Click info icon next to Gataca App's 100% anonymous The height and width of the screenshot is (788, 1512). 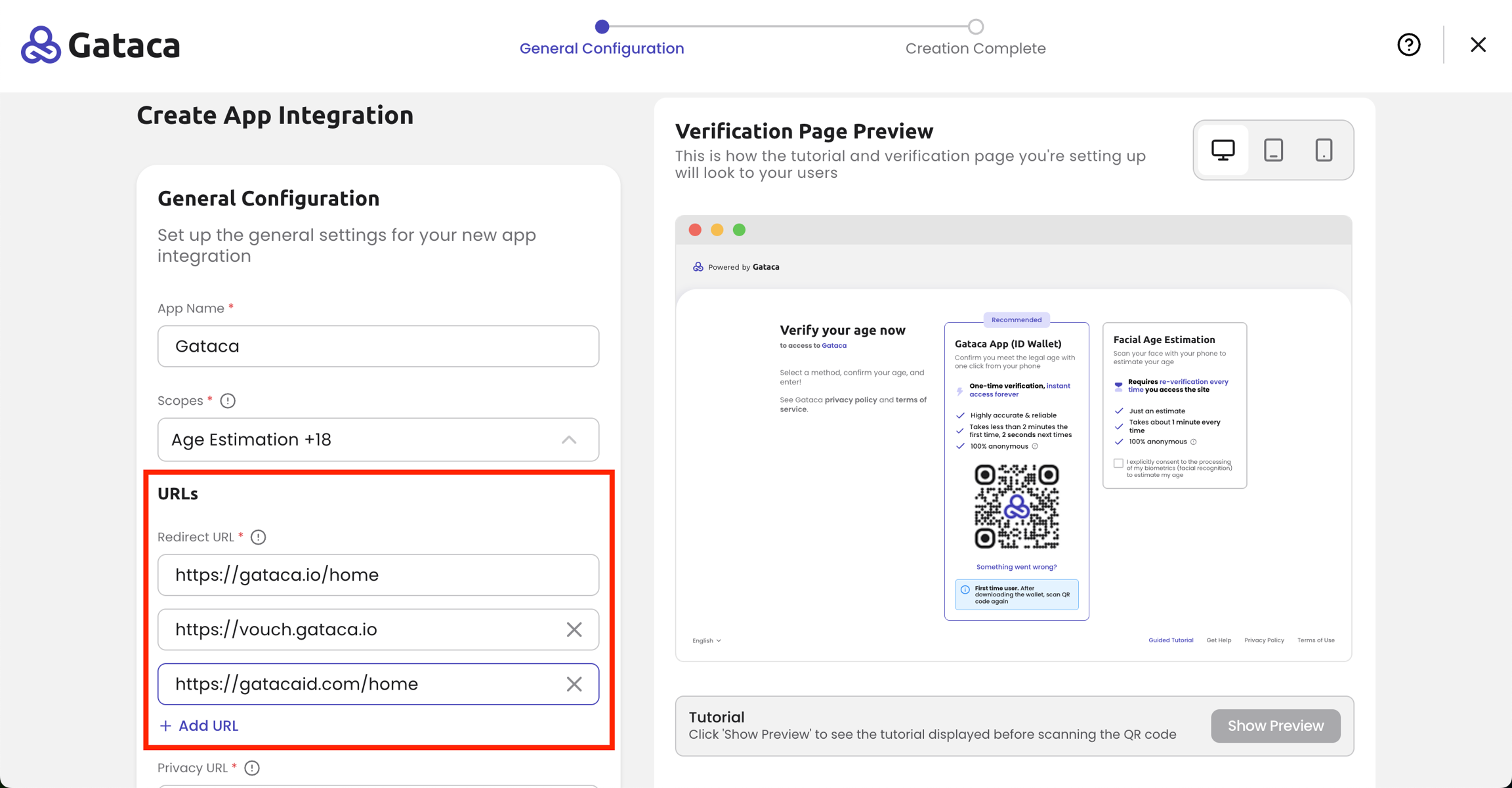[1035, 446]
